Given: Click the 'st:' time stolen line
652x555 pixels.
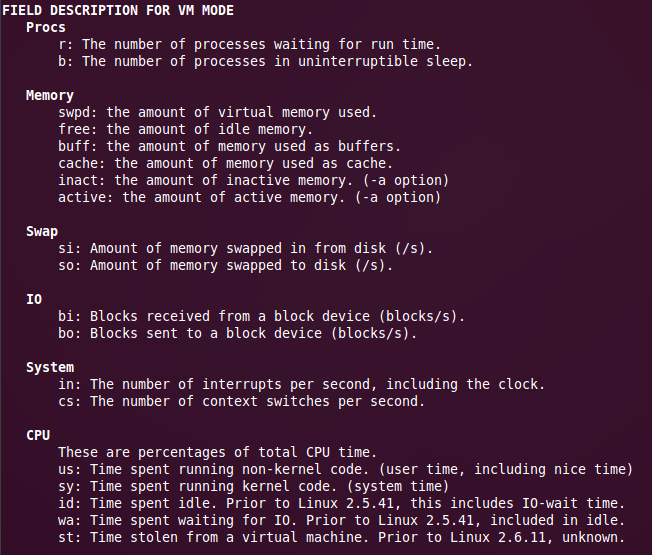Looking at the screenshot, I should coord(341,537).
